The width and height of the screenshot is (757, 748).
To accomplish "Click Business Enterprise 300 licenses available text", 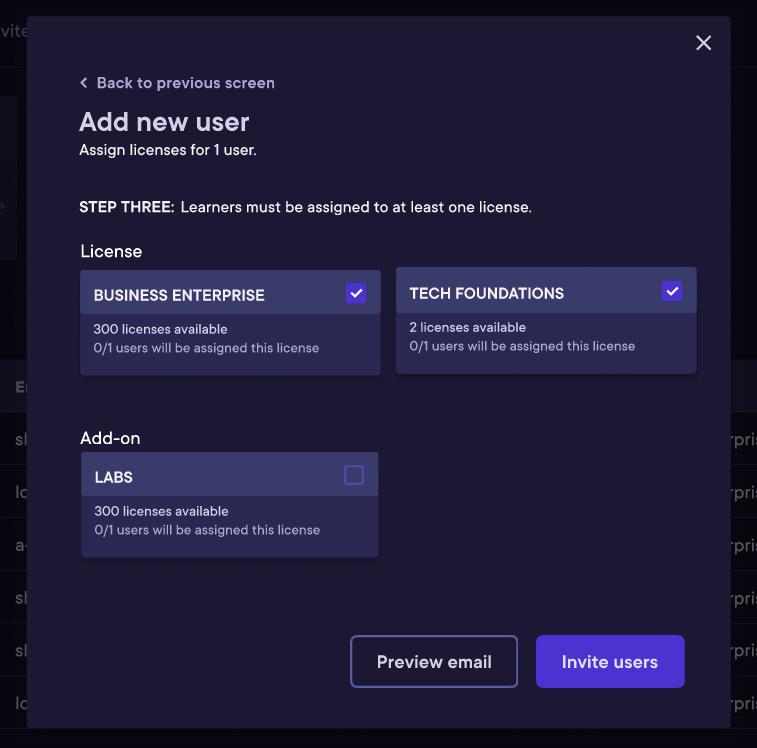I will coord(160,329).
